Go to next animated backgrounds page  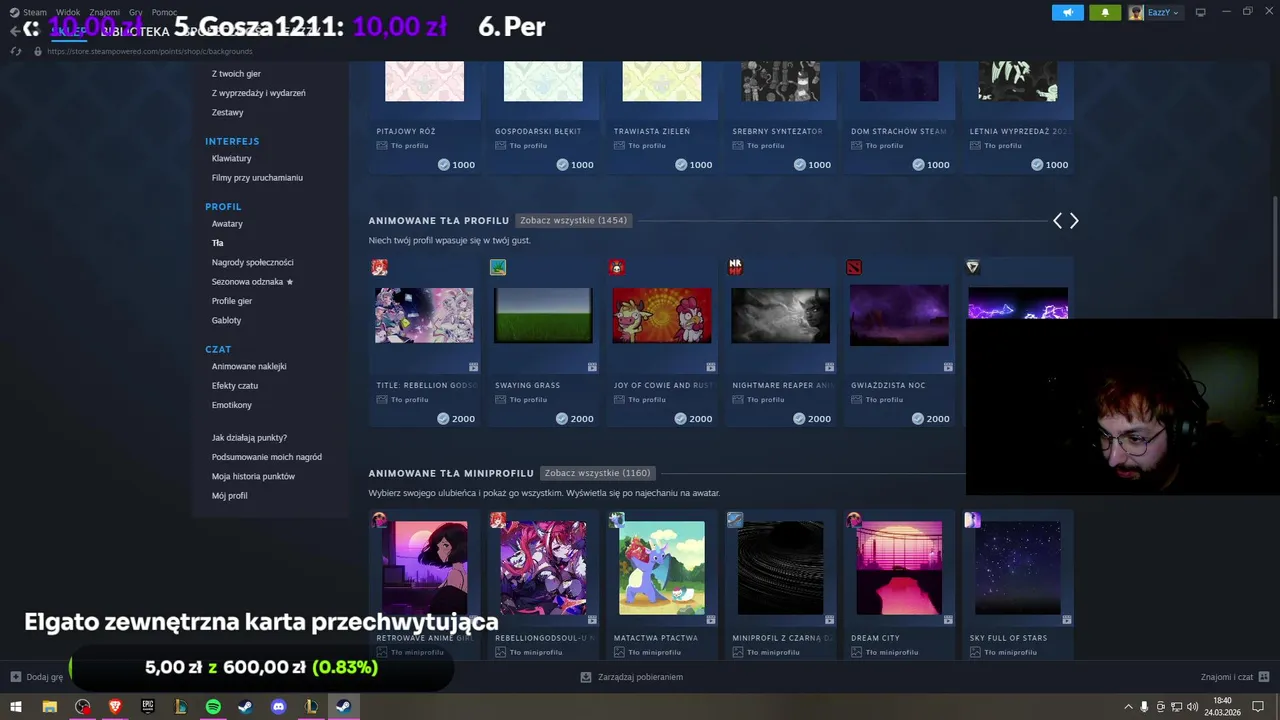[1074, 221]
